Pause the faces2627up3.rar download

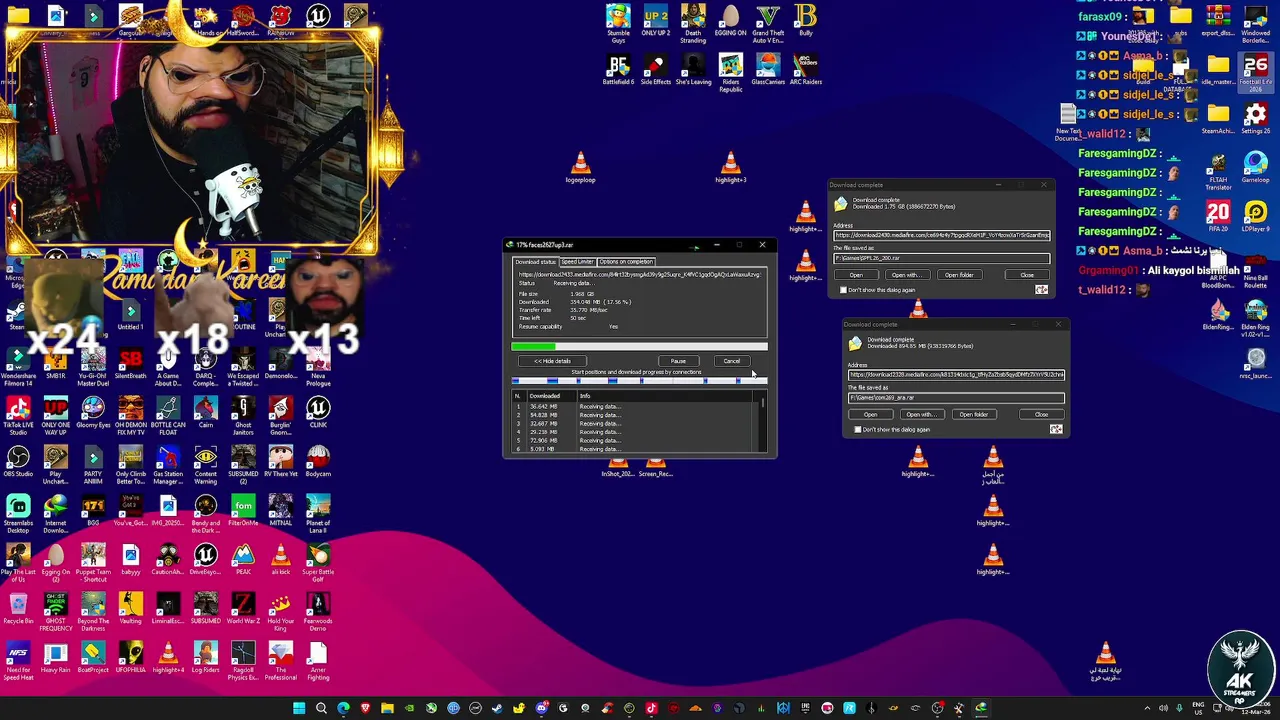click(x=678, y=361)
